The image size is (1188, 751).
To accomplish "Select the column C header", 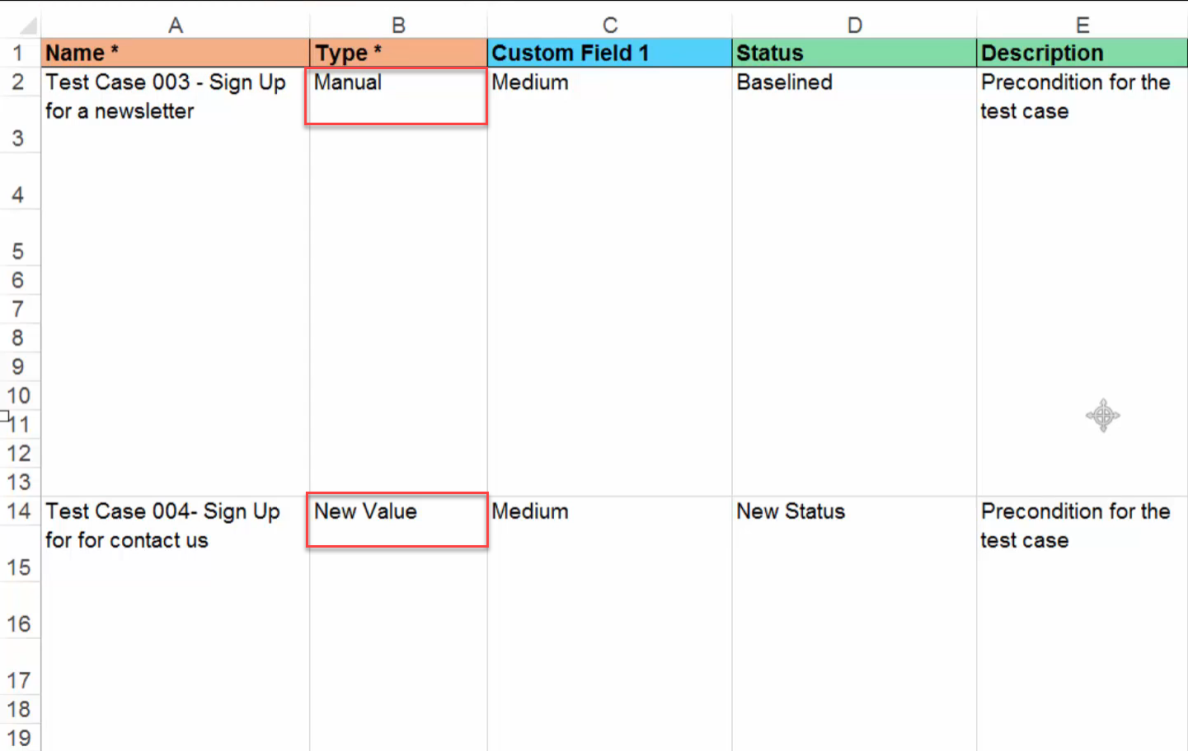I will (x=608, y=24).
